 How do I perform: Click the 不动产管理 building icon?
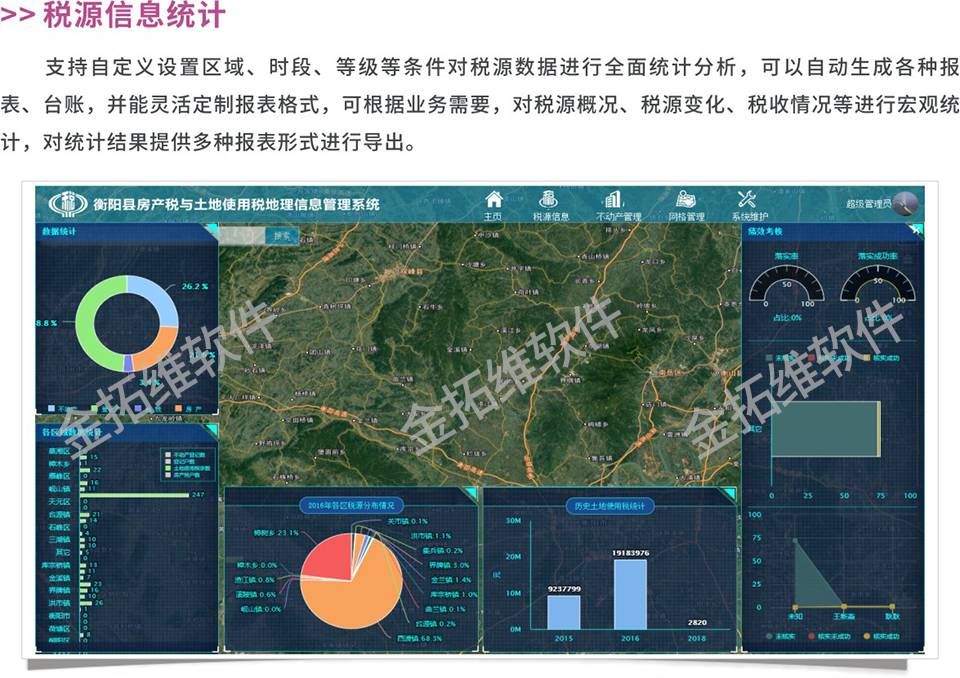[613, 199]
